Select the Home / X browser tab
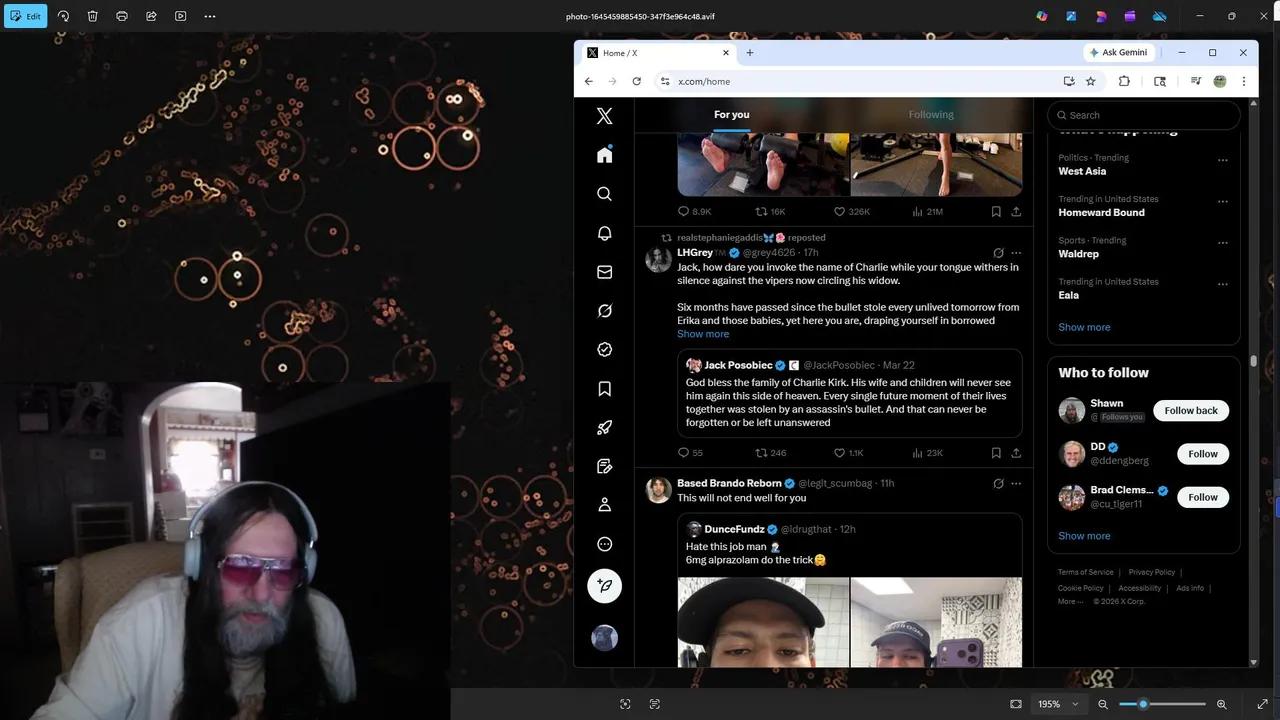 click(x=658, y=53)
